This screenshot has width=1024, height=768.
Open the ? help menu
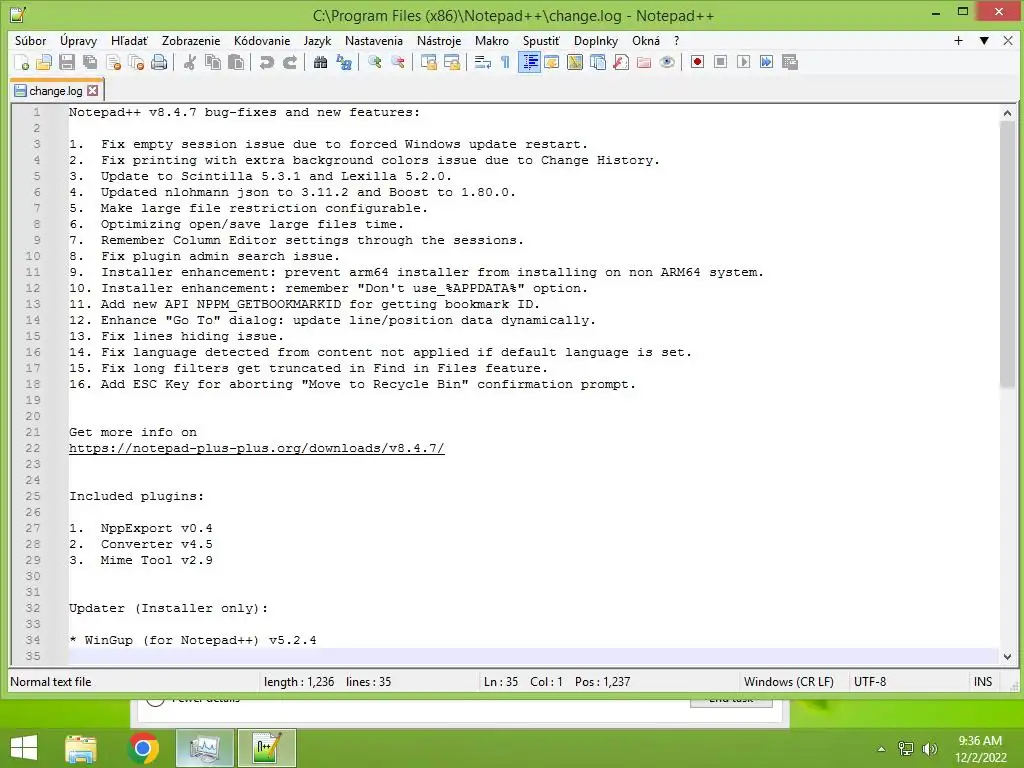[677, 40]
